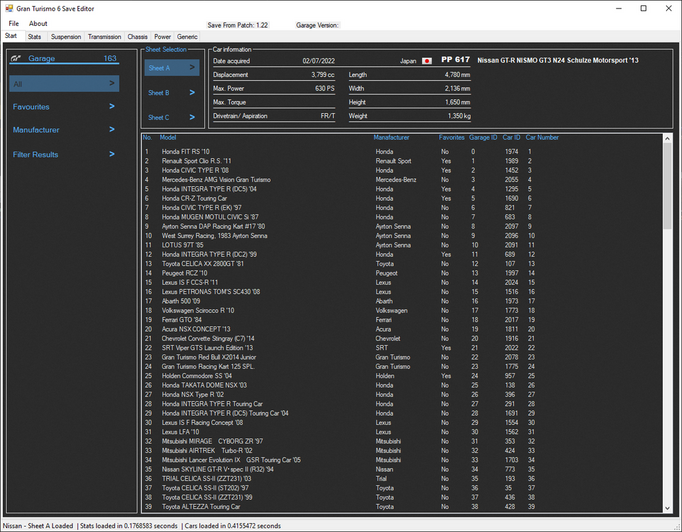Viewport: 682px width, 532px height.
Task: Switch to the Stats tab
Action: (x=34, y=37)
